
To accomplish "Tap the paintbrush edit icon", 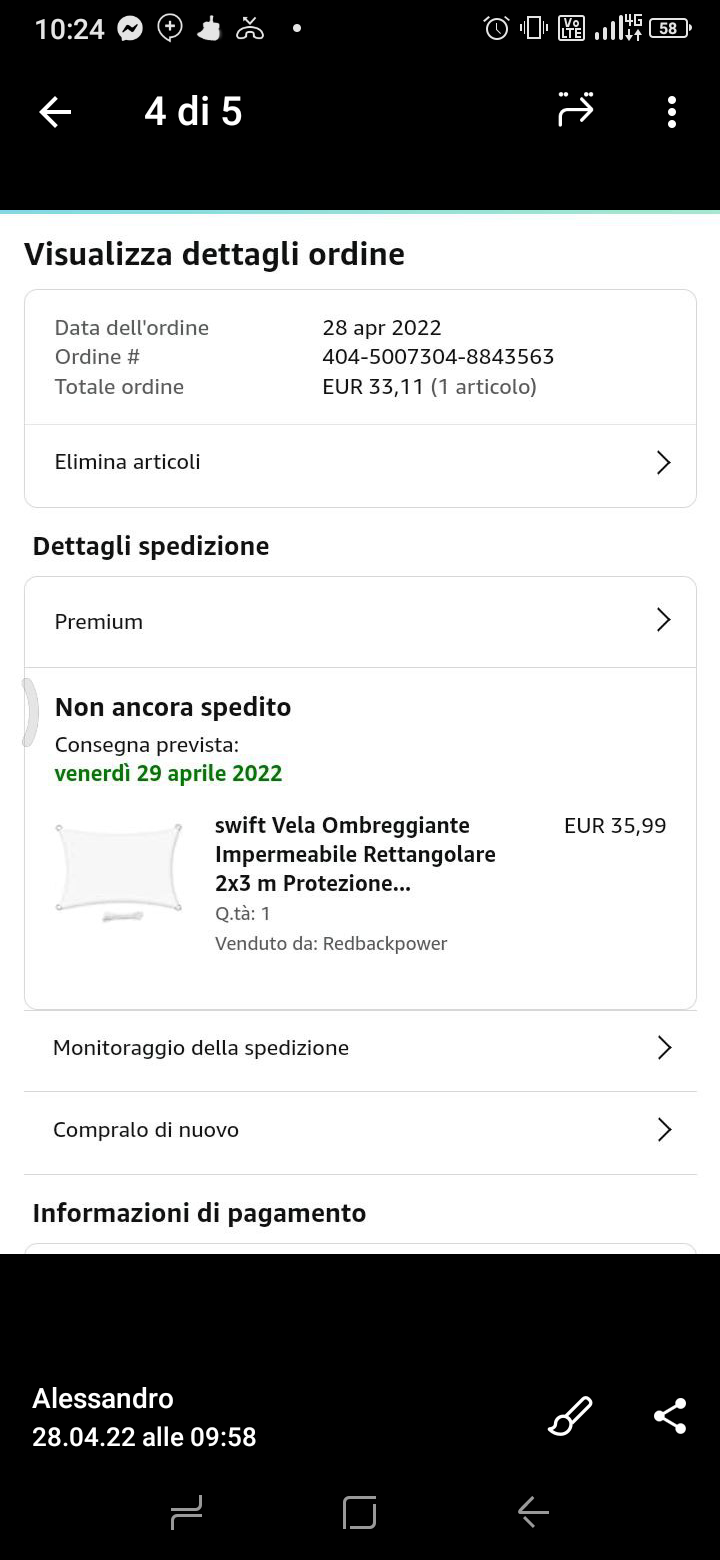I will click(x=571, y=1416).
